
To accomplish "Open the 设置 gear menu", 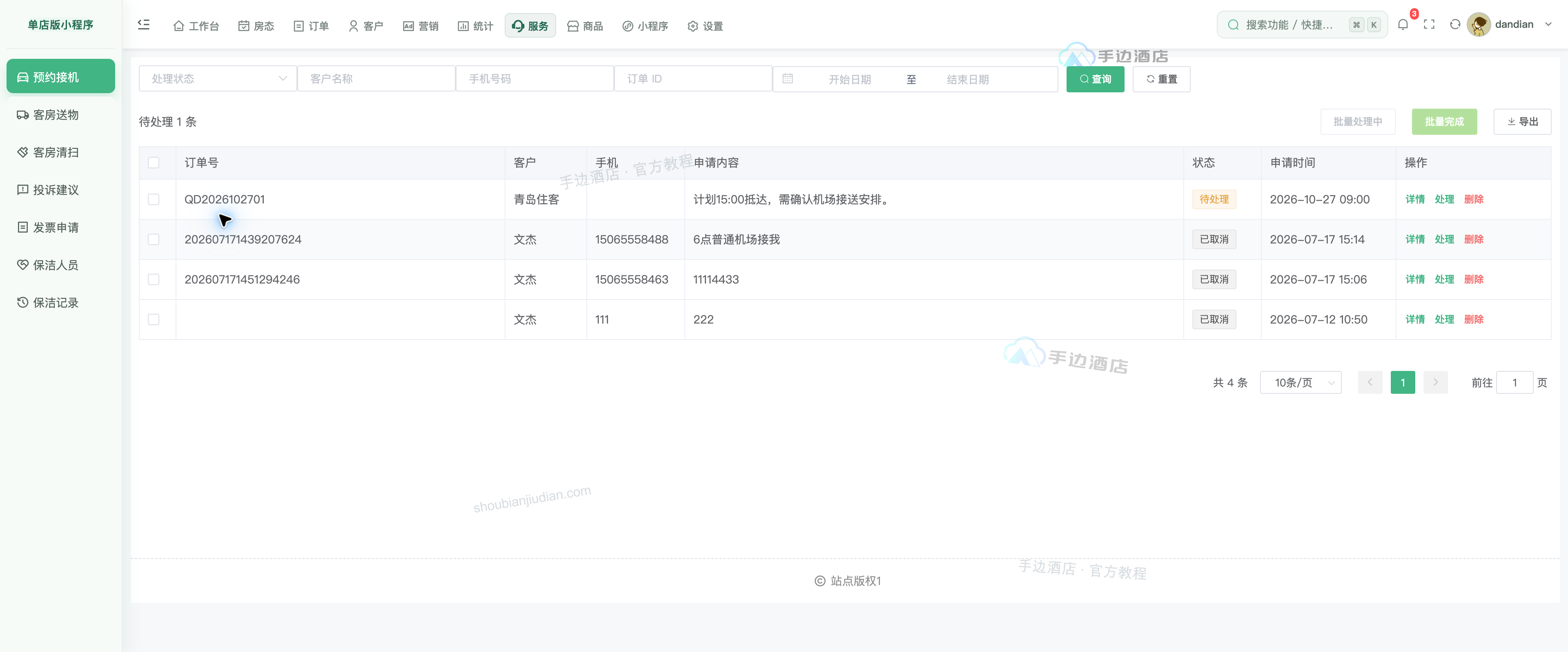I will tap(705, 26).
